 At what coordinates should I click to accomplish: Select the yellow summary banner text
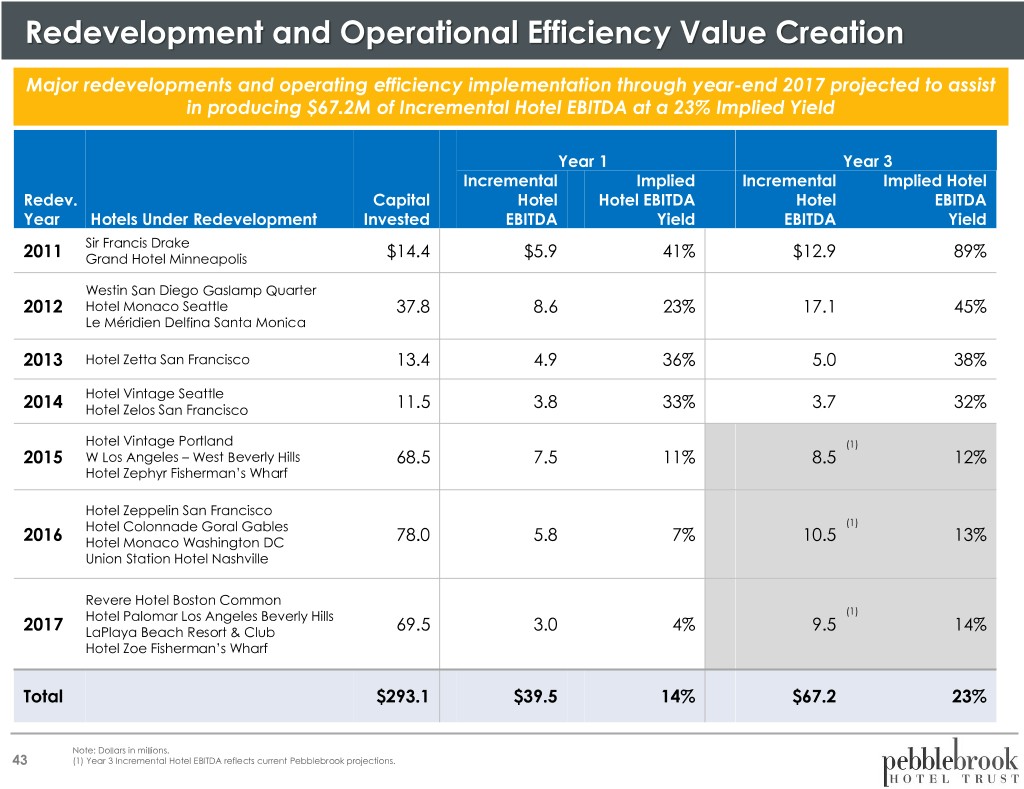(512, 94)
